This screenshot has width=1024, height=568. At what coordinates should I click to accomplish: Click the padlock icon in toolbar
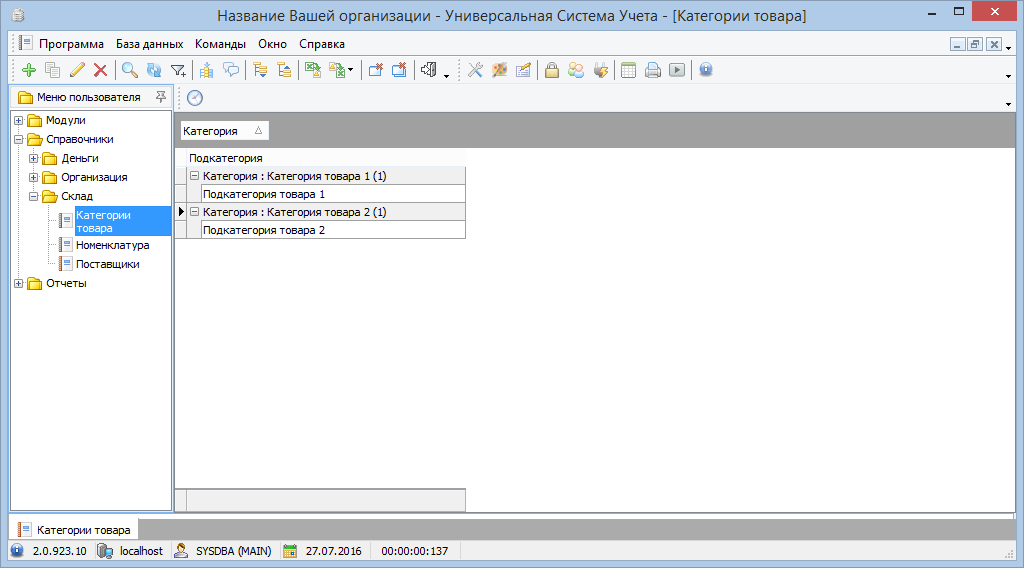(x=551, y=70)
